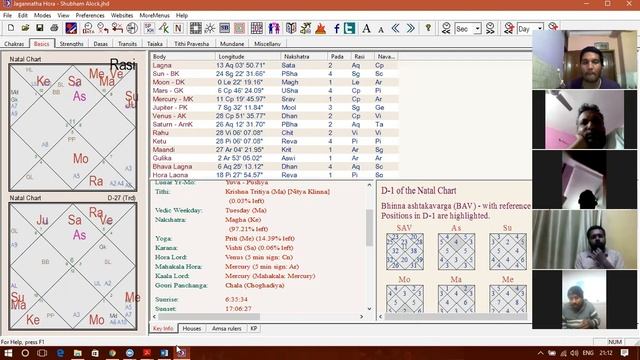
Task: Click the Twitter t icon
Action: (349, 28)
